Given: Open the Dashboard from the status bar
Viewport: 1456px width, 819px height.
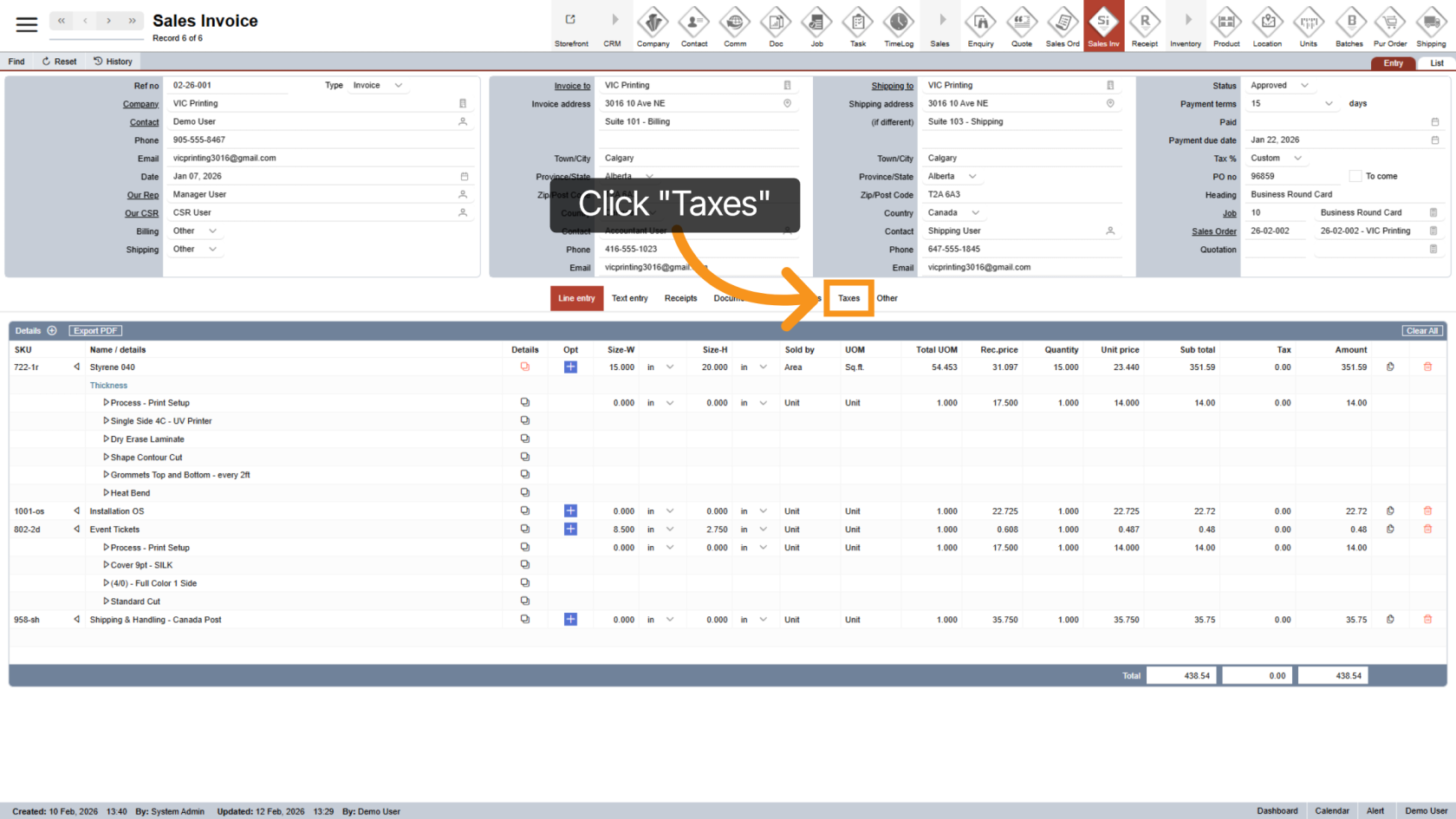Looking at the screenshot, I should click(x=1277, y=810).
